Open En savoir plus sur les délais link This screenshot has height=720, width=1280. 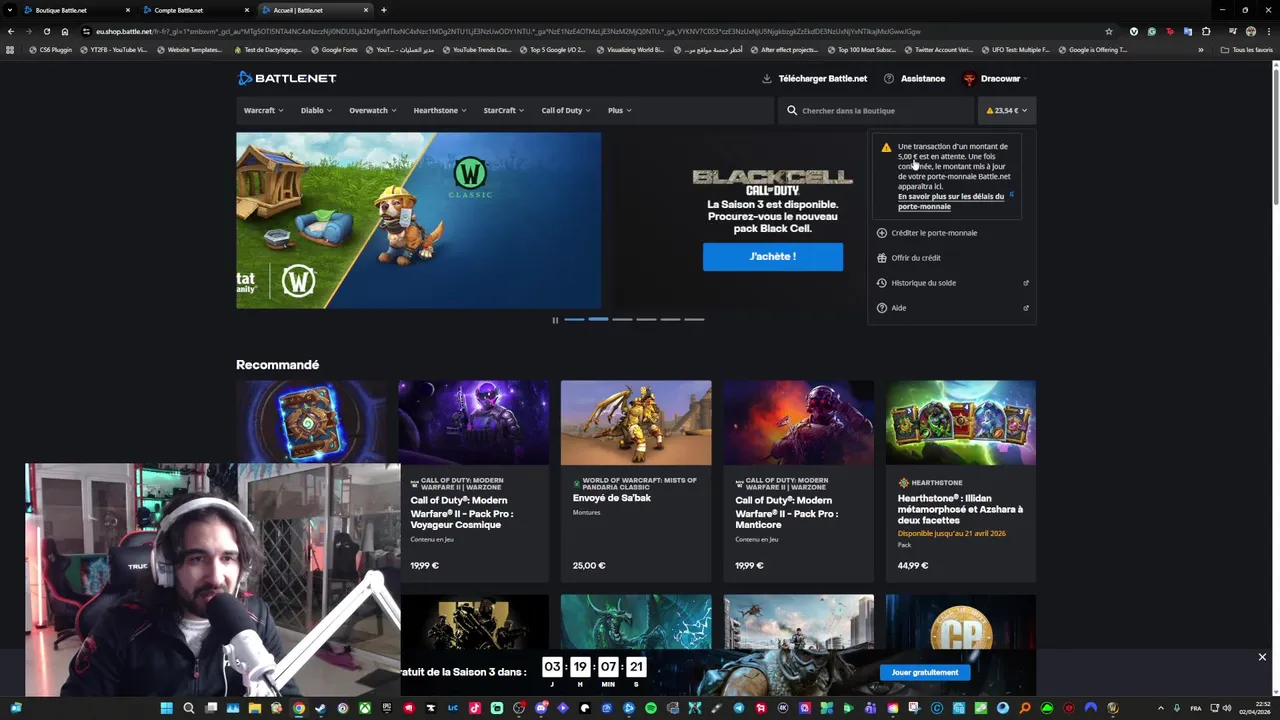(x=951, y=201)
